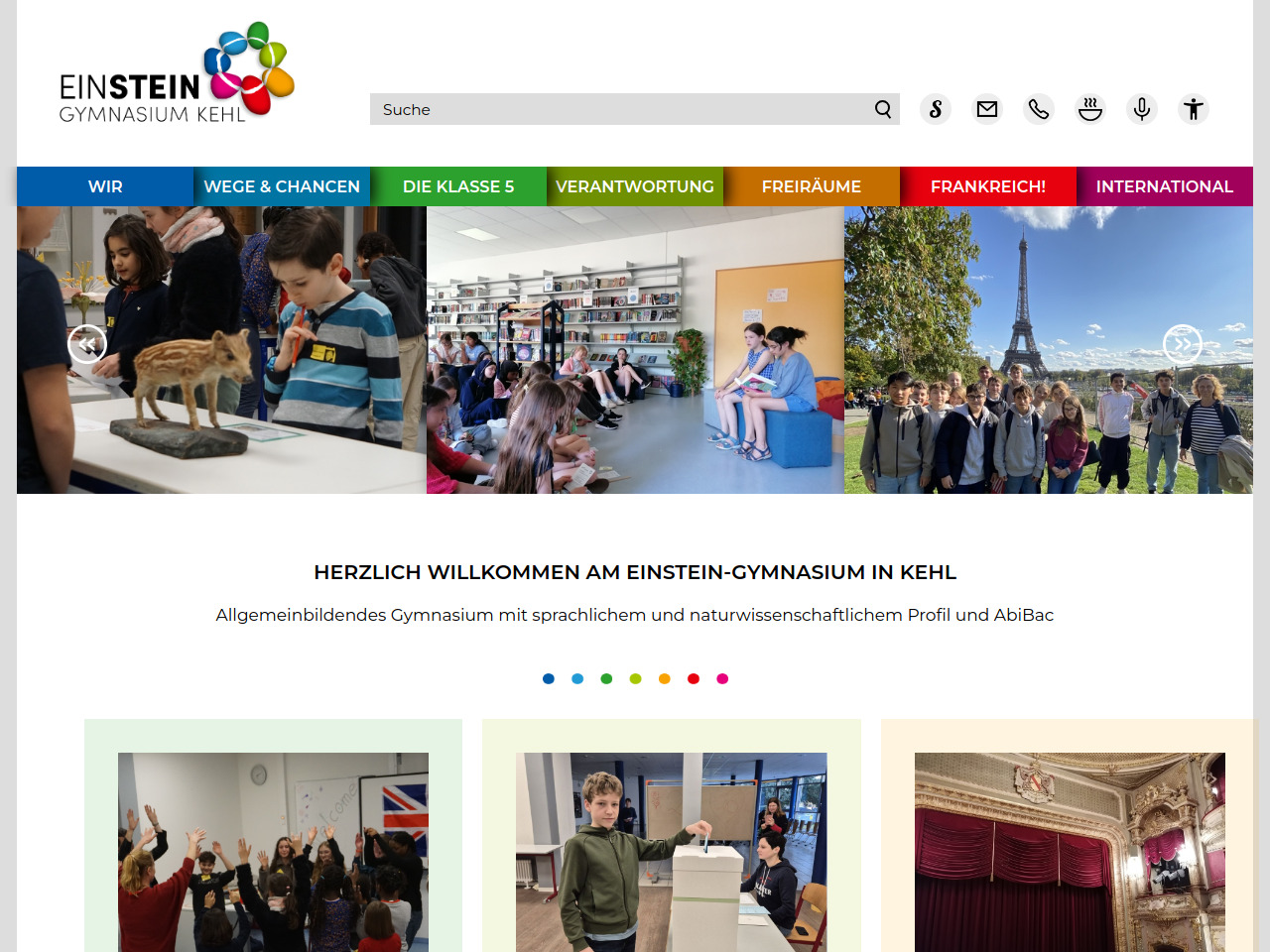Open the WEGE & CHANCEN menu
Image resolution: width=1270 pixels, height=952 pixels.
coord(282,186)
